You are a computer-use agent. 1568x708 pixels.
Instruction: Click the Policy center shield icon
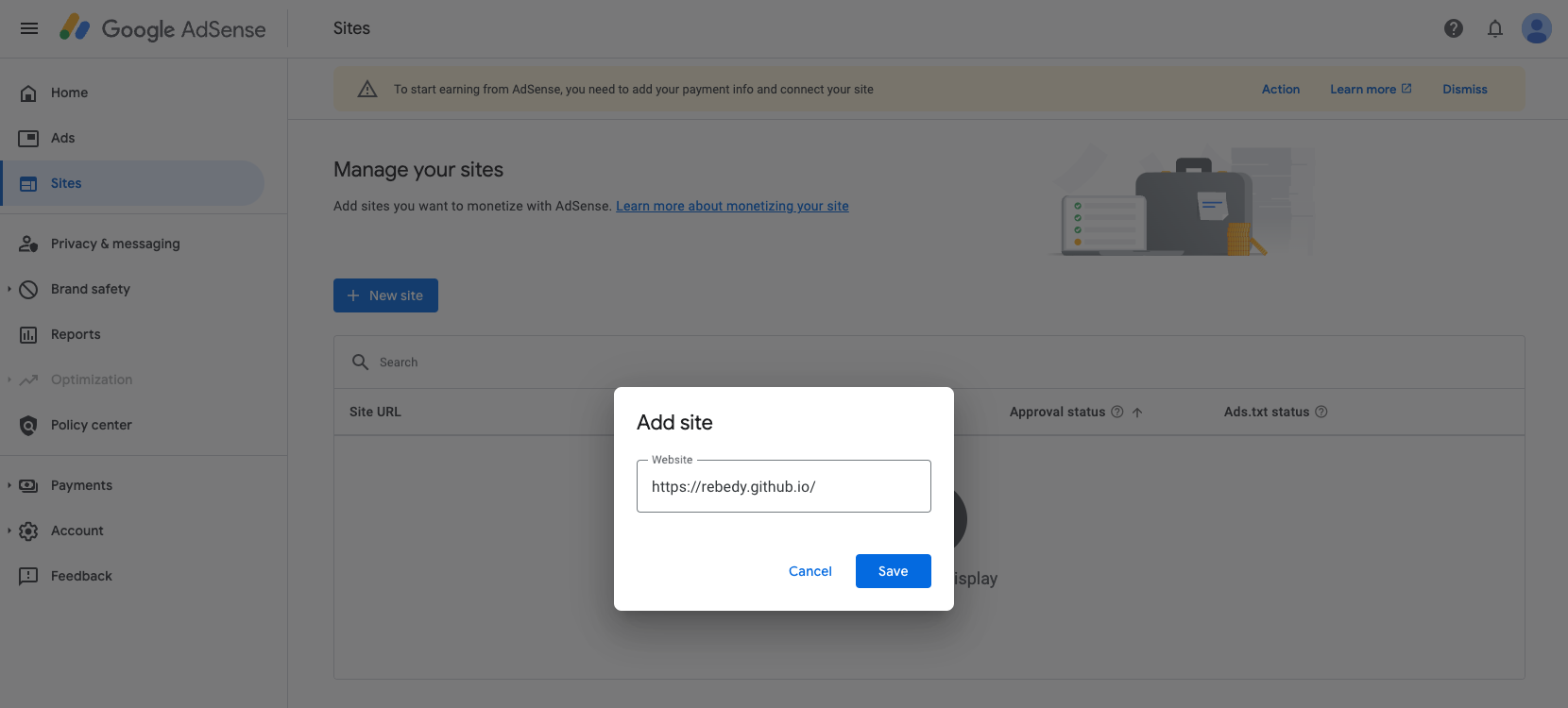[x=28, y=425]
